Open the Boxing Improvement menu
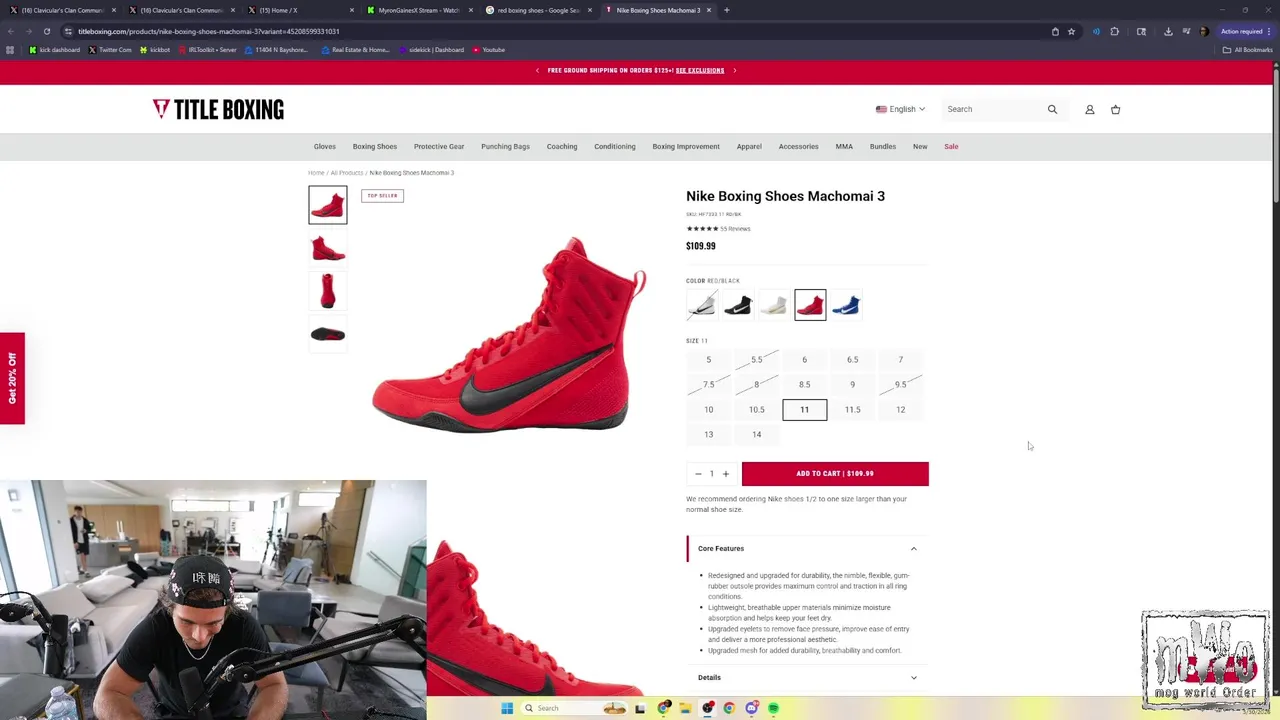The image size is (1280, 720). click(686, 147)
